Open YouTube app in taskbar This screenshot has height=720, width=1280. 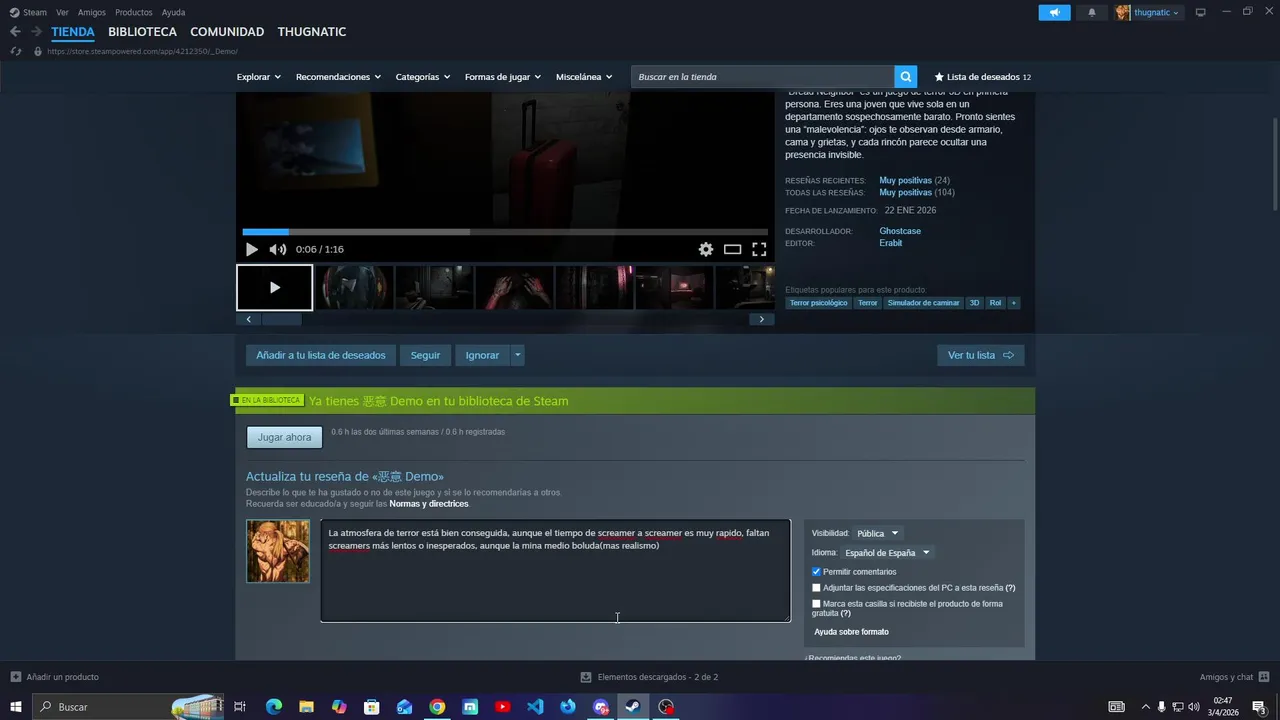pos(503,707)
